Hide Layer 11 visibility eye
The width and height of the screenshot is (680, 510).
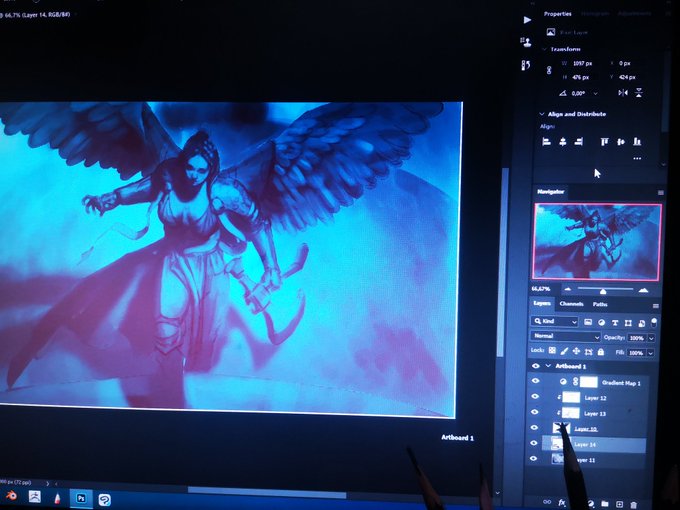pos(533,458)
